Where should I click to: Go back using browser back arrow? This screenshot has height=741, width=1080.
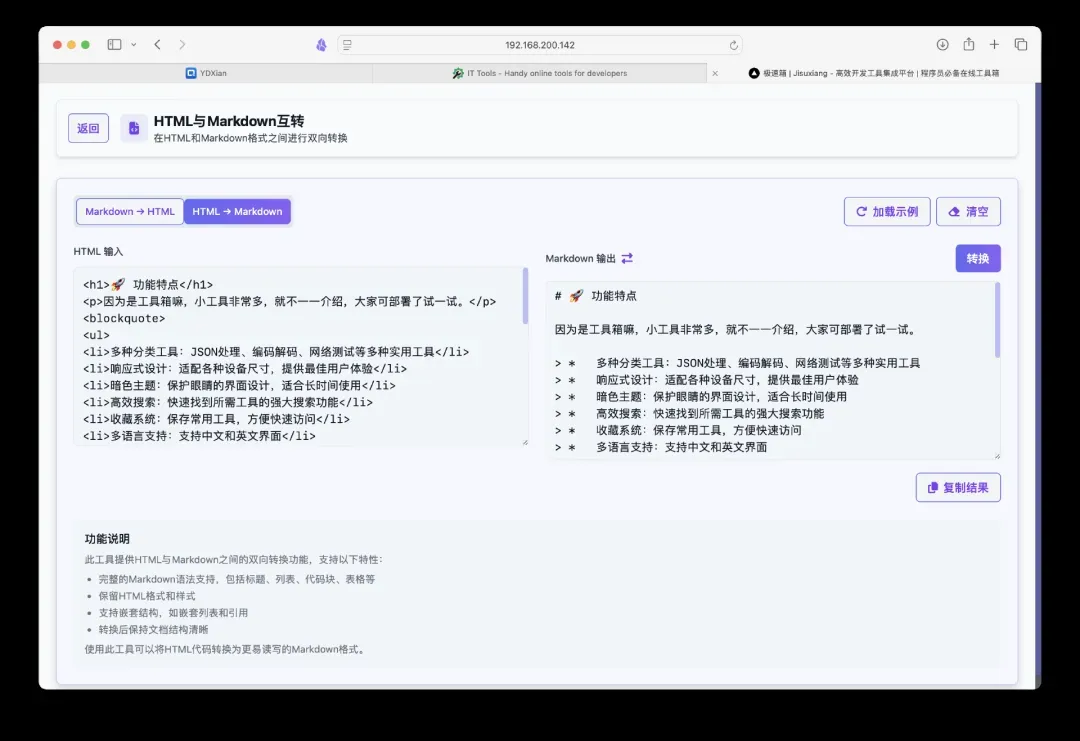click(x=157, y=45)
